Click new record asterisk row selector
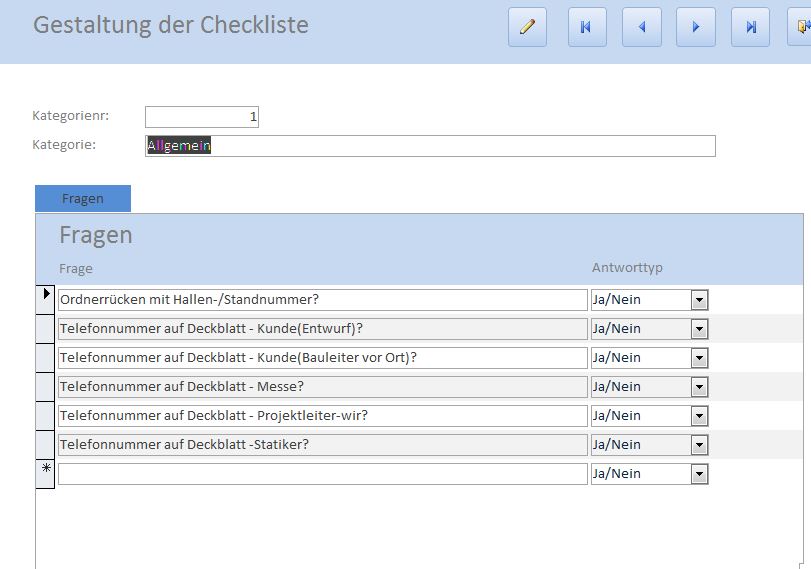 45,473
